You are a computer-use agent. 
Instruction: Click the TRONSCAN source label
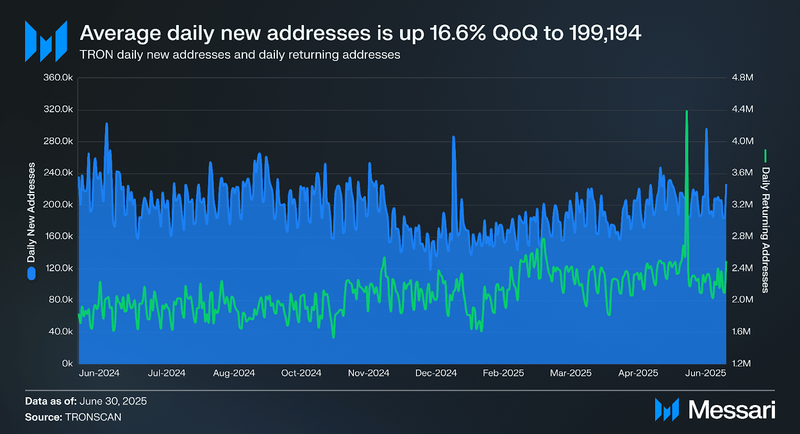[93, 417]
